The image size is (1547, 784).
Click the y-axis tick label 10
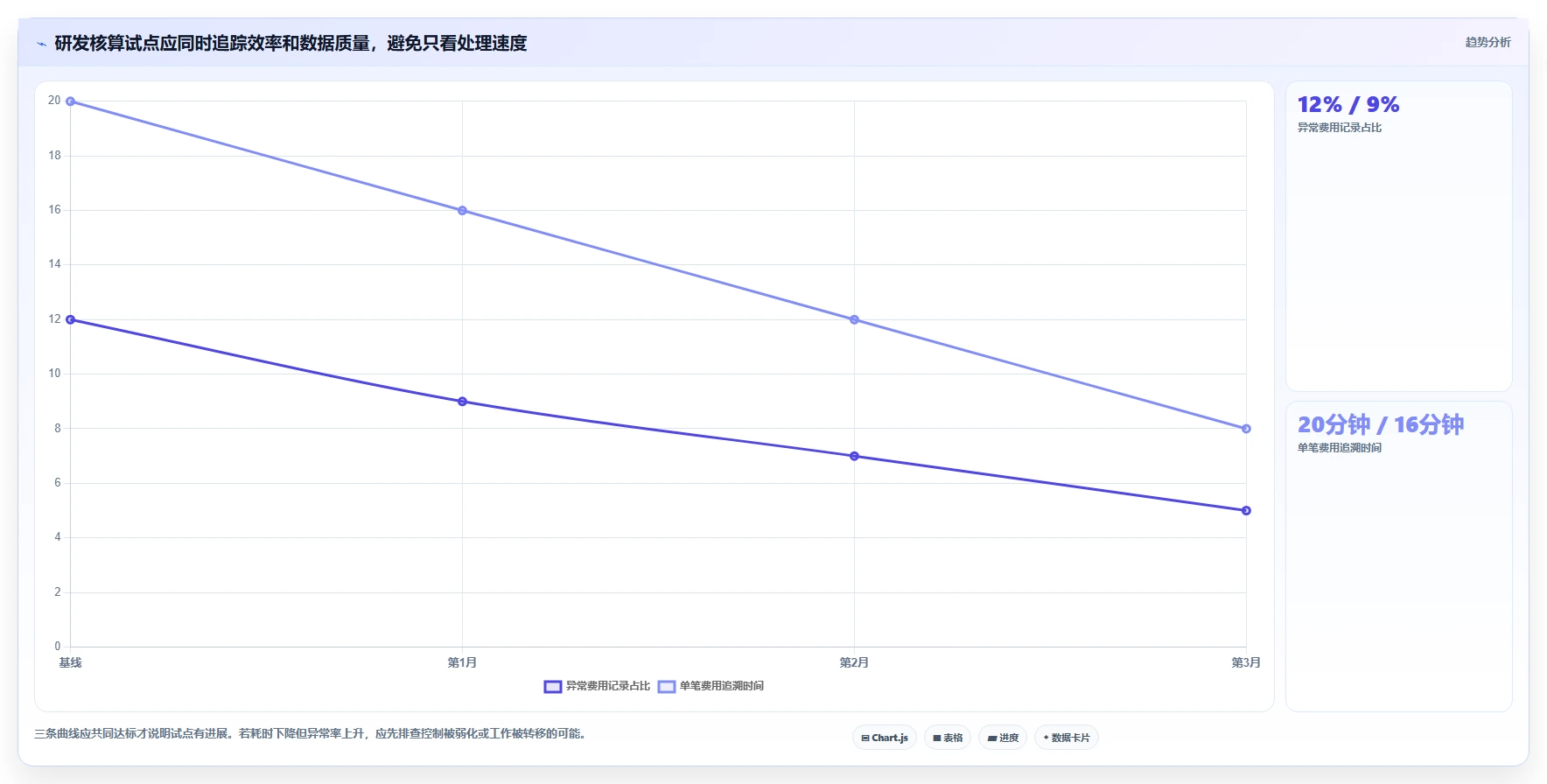(54, 374)
